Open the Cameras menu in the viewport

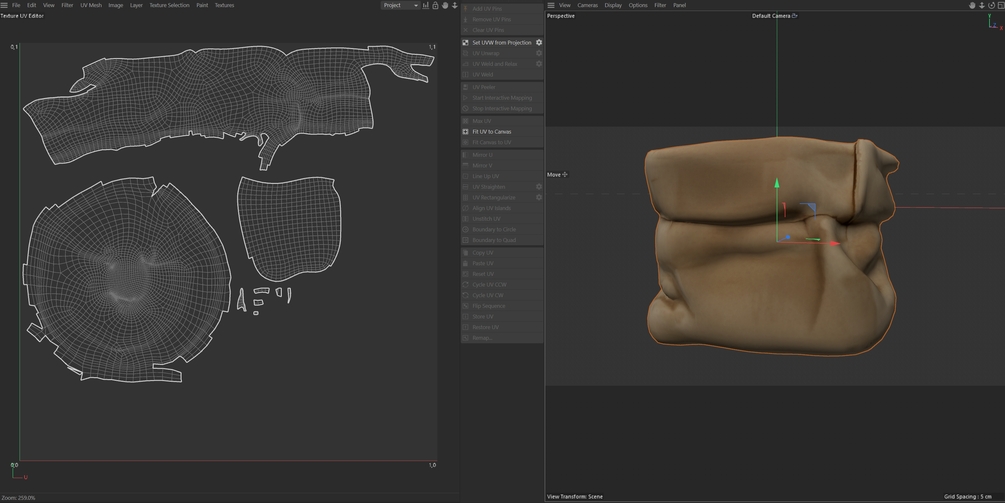coord(587,5)
